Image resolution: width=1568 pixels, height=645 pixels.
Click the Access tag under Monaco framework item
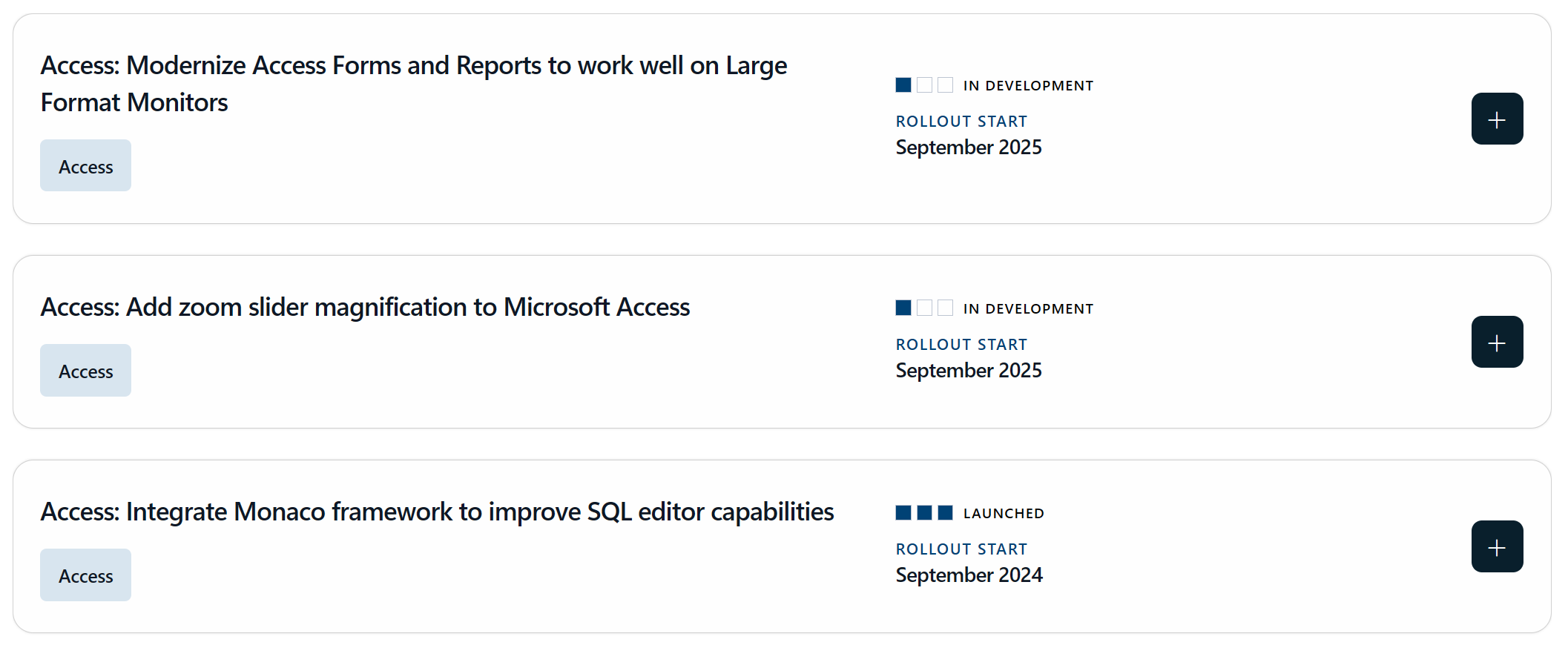click(85, 575)
